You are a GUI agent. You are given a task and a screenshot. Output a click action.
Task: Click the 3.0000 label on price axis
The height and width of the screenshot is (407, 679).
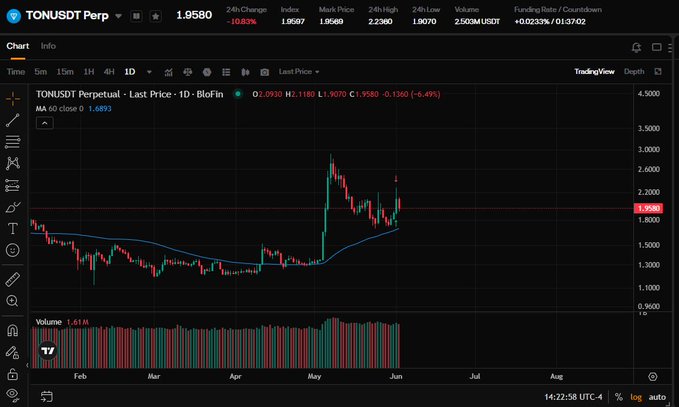click(x=649, y=149)
